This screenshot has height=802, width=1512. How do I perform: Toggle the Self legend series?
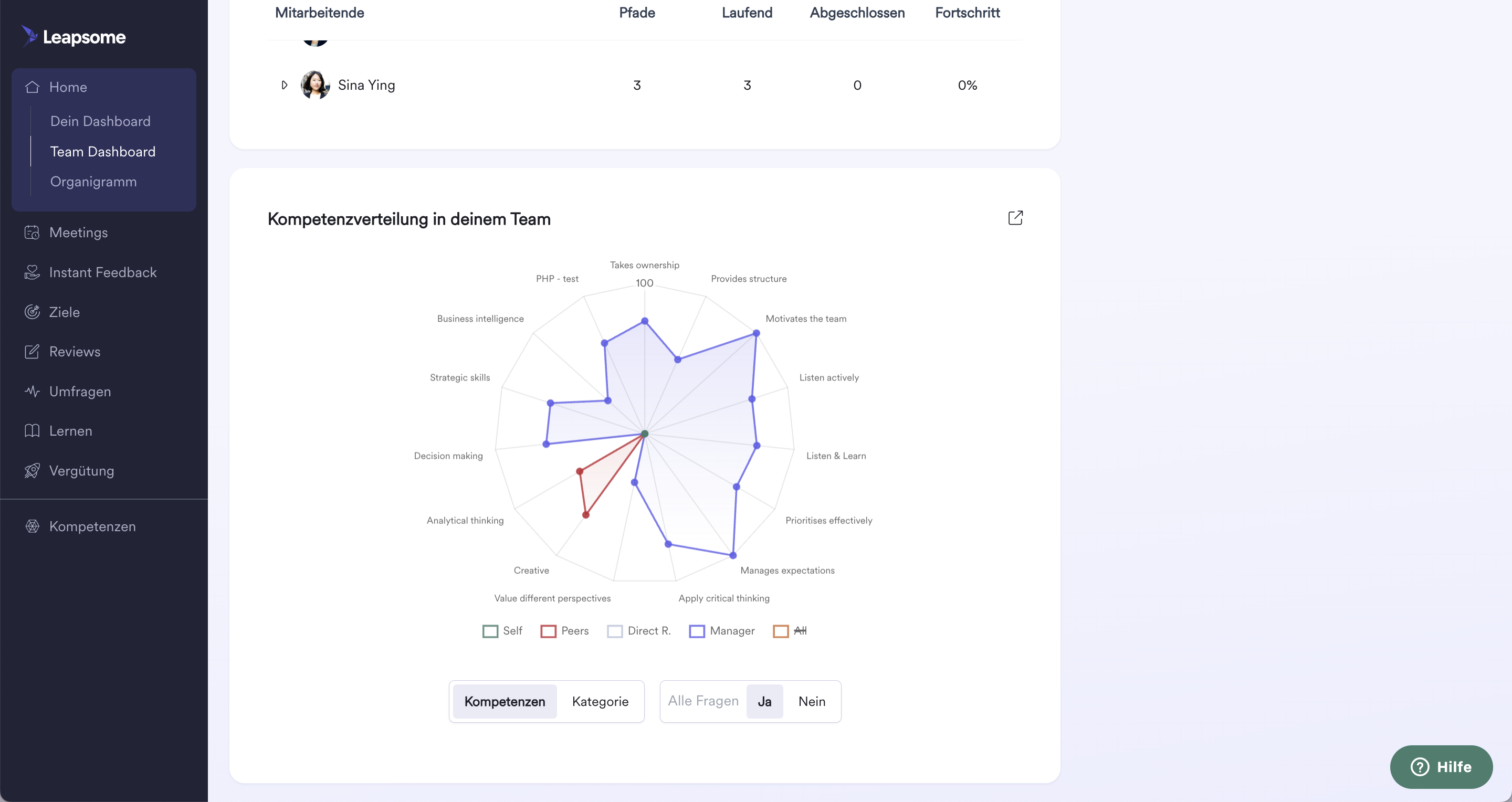coord(502,631)
